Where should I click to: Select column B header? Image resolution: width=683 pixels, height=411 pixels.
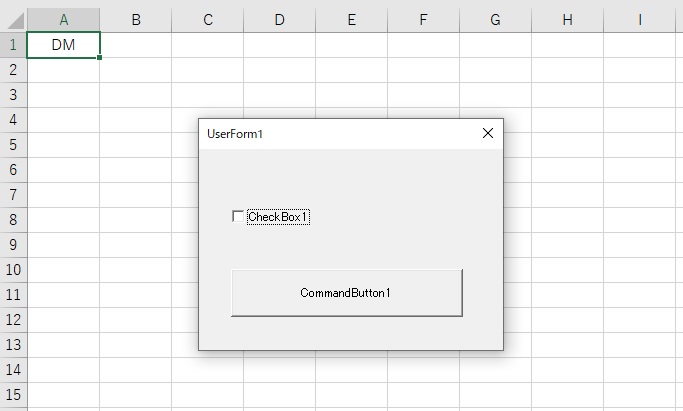[136, 20]
